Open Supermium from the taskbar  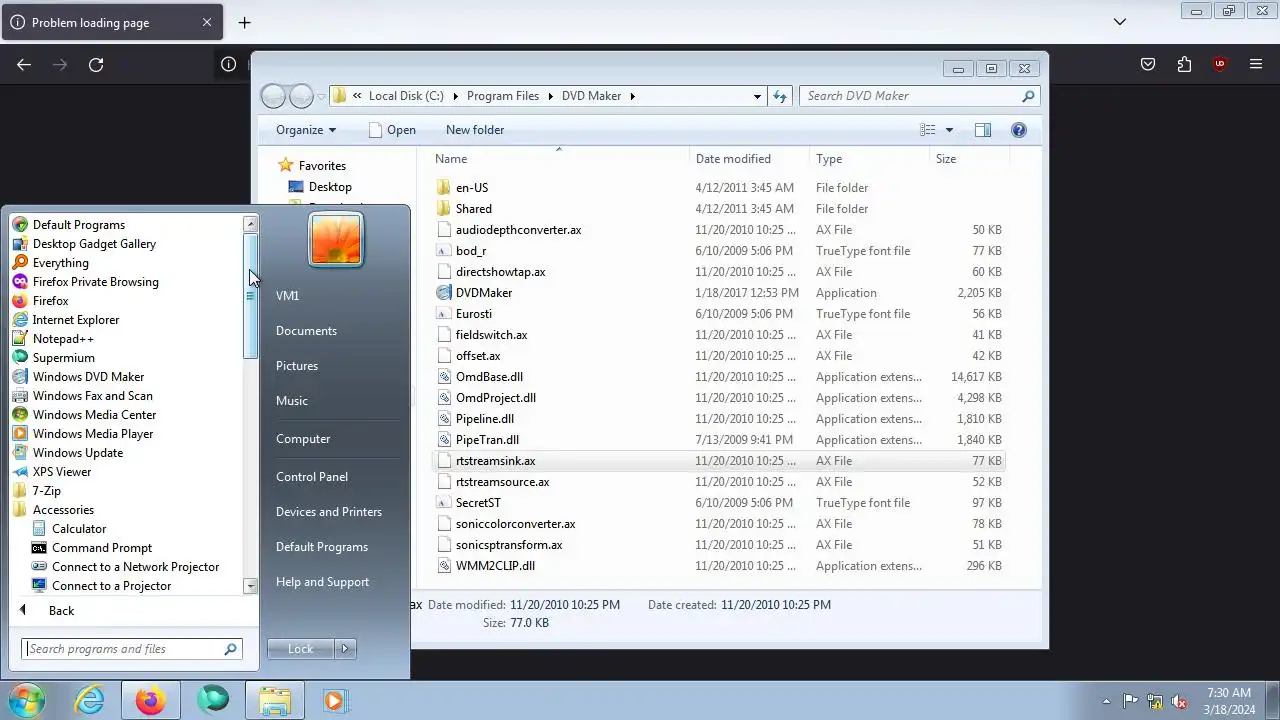click(x=212, y=701)
